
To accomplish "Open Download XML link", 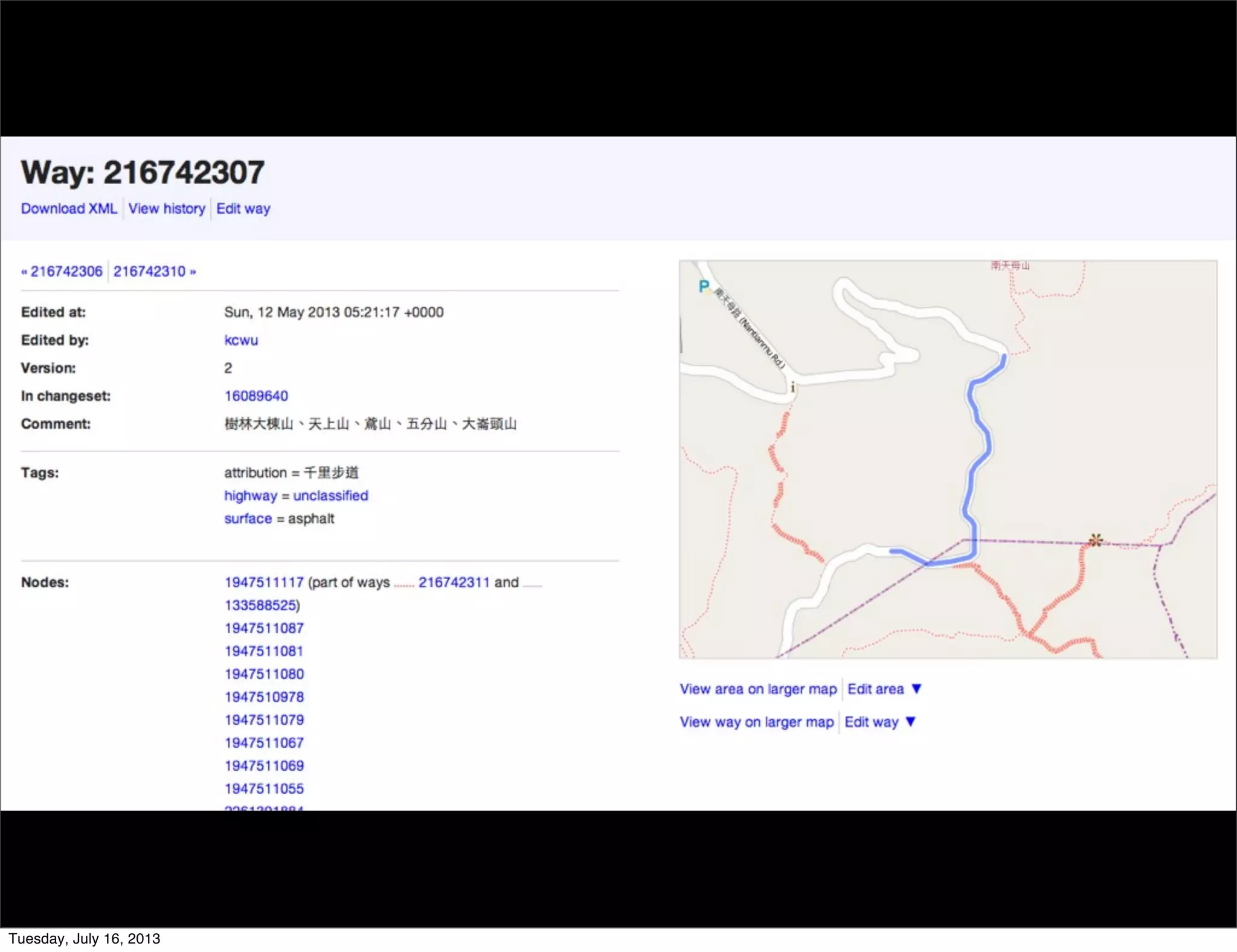I will point(69,208).
